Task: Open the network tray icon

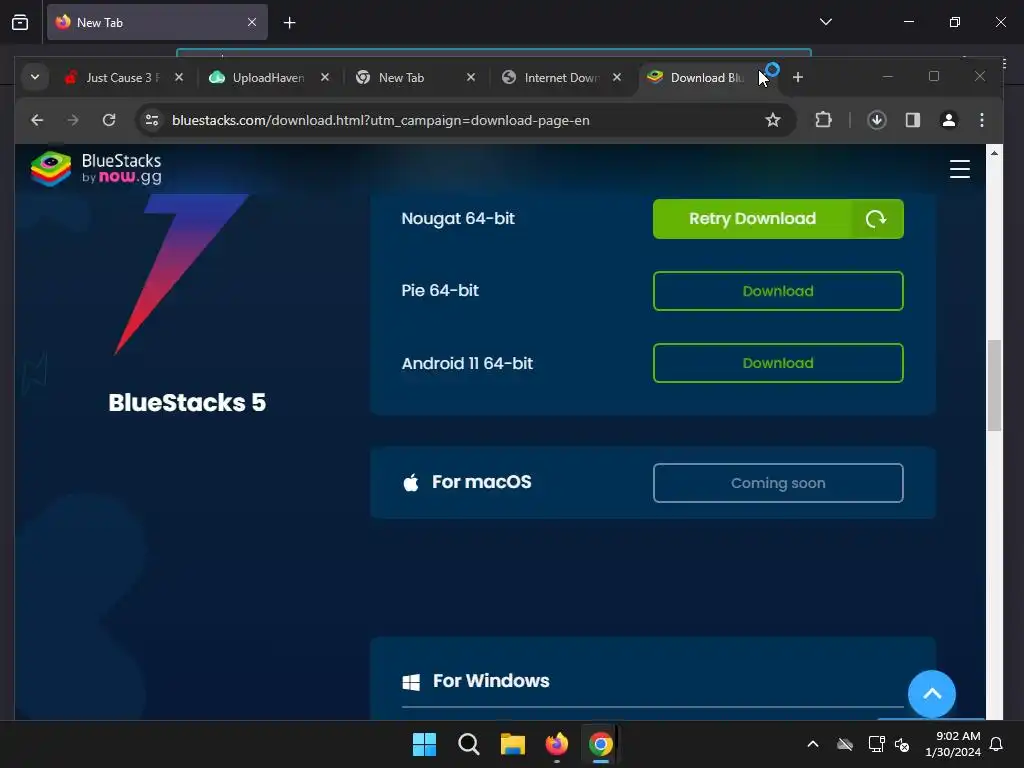Action: [876, 744]
